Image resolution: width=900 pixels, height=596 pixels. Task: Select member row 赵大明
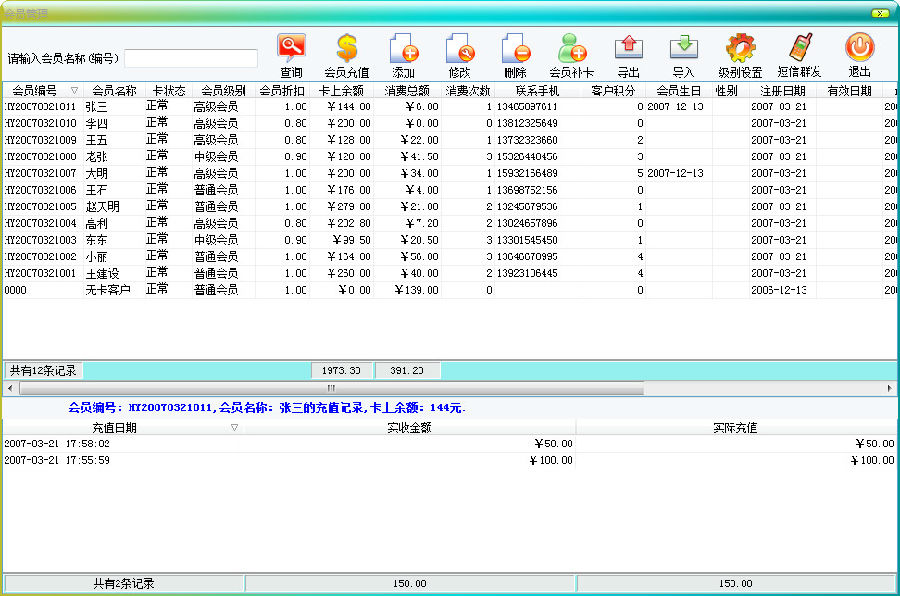[x=449, y=206]
